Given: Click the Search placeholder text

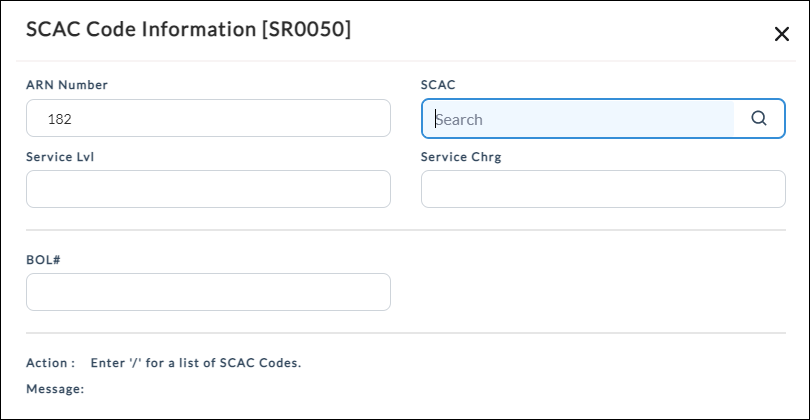Looking at the screenshot, I should tap(459, 119).
